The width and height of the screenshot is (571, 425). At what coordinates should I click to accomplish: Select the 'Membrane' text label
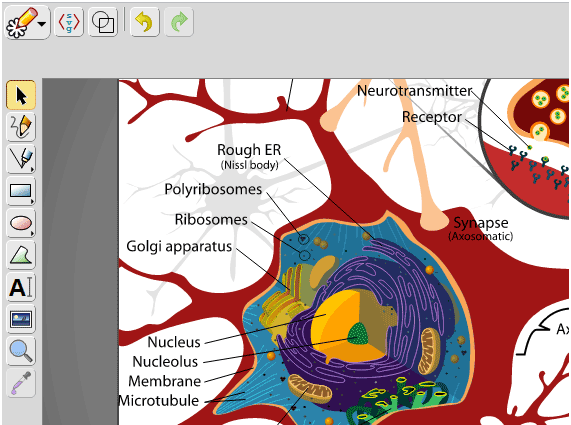click(x=165, y=381)
